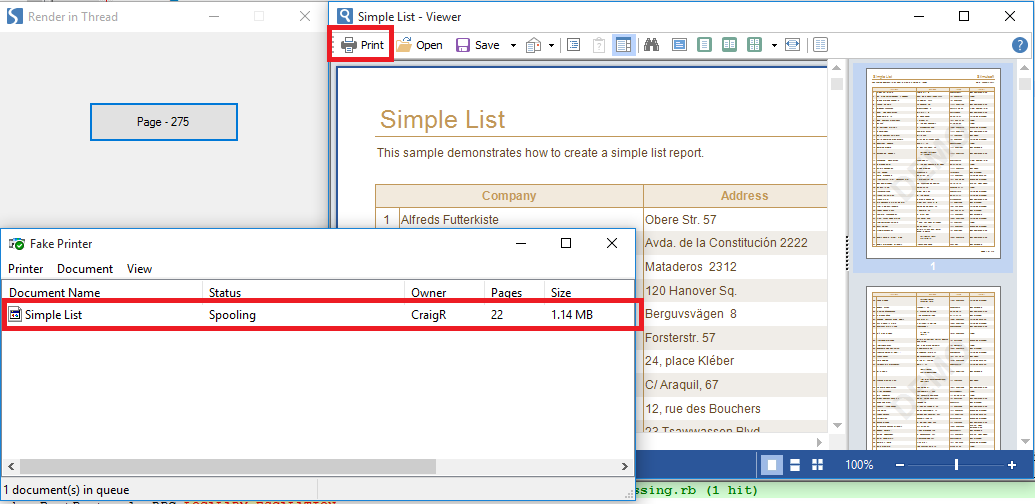
Task: Sort by Owner column header
Action: pyautogui.click(x=445, y=292)
